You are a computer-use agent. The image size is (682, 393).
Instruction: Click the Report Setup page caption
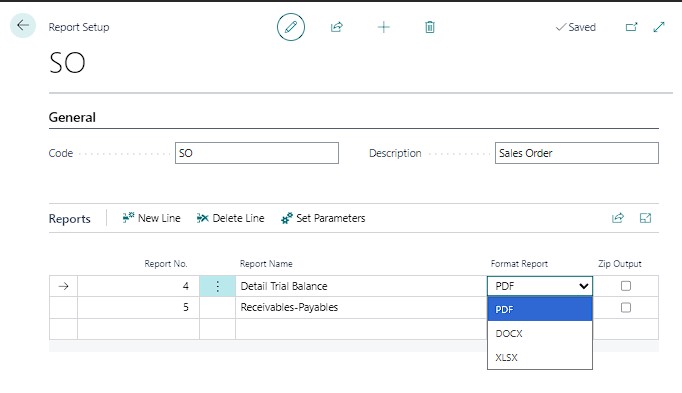pyautogui.click(x=79, y=27)
